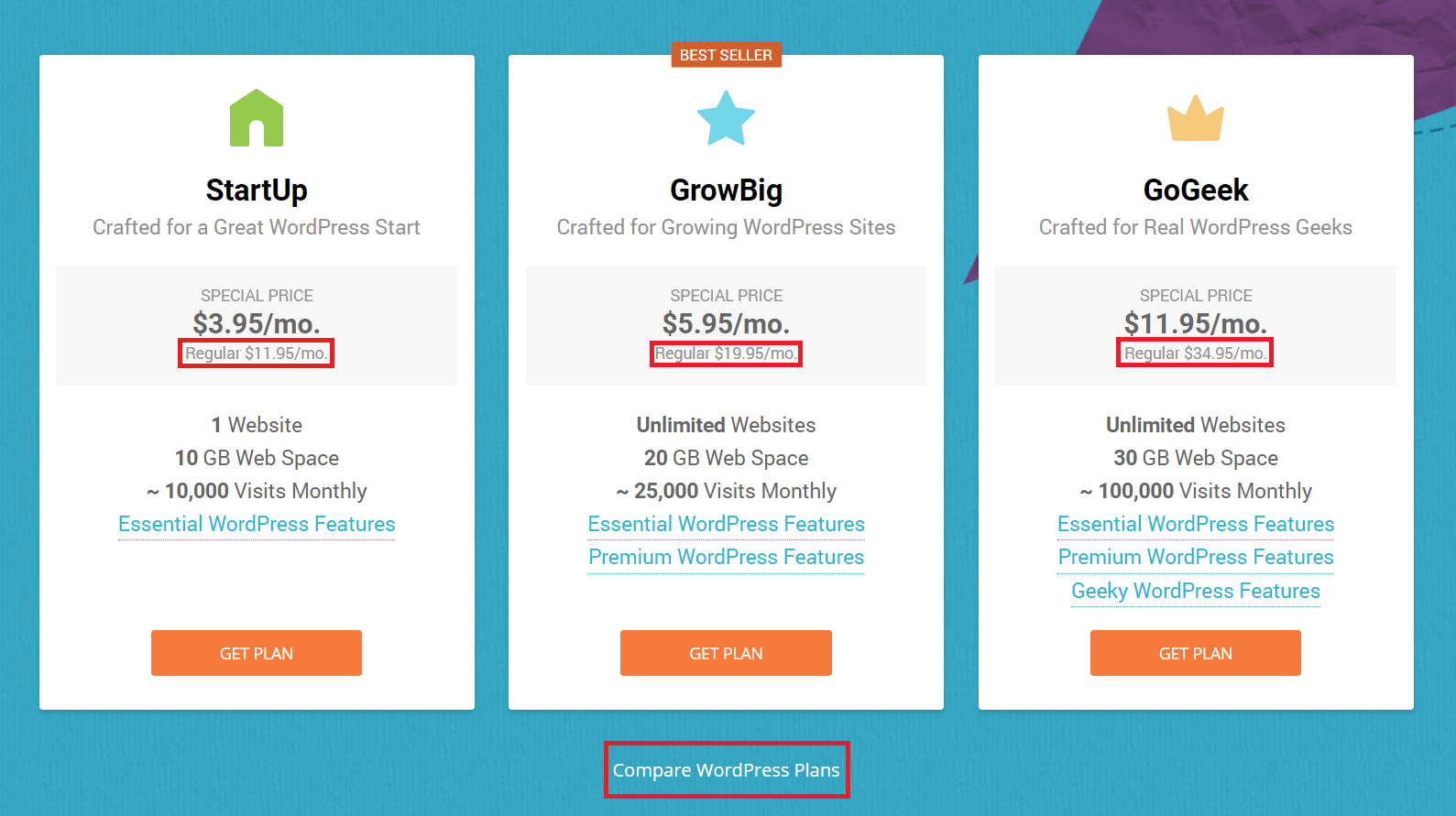
Task: Click the GoGeek plan title
Action: [1196, 190]
